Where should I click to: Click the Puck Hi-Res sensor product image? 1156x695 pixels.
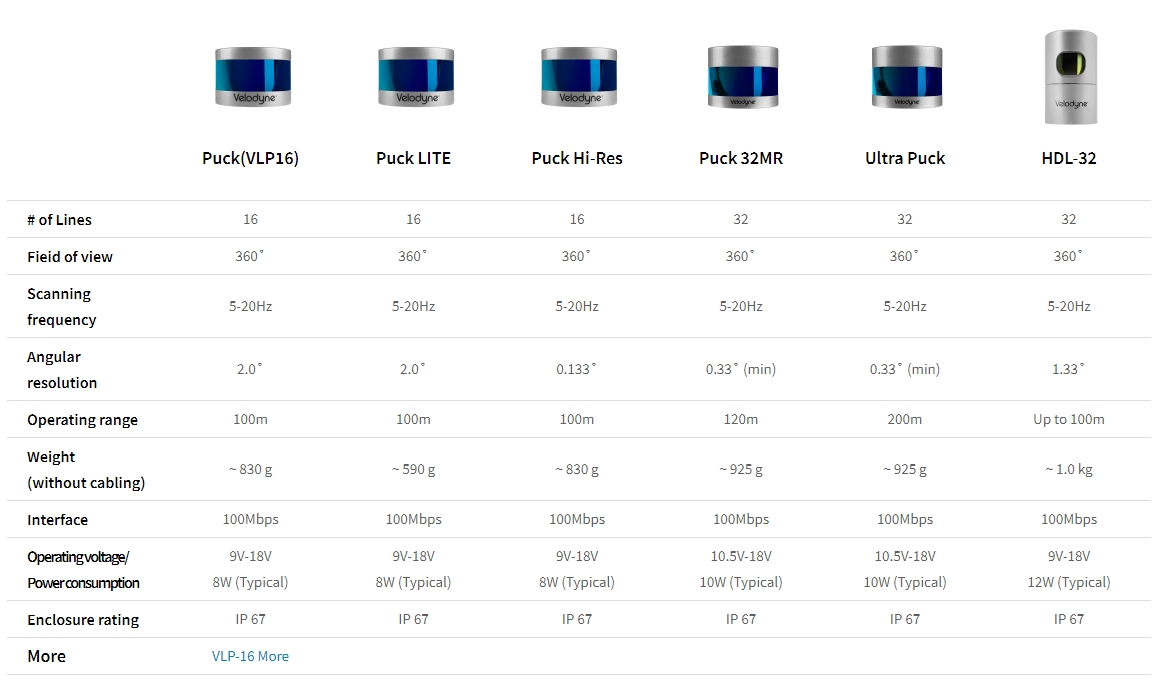(x=578, y=76)
